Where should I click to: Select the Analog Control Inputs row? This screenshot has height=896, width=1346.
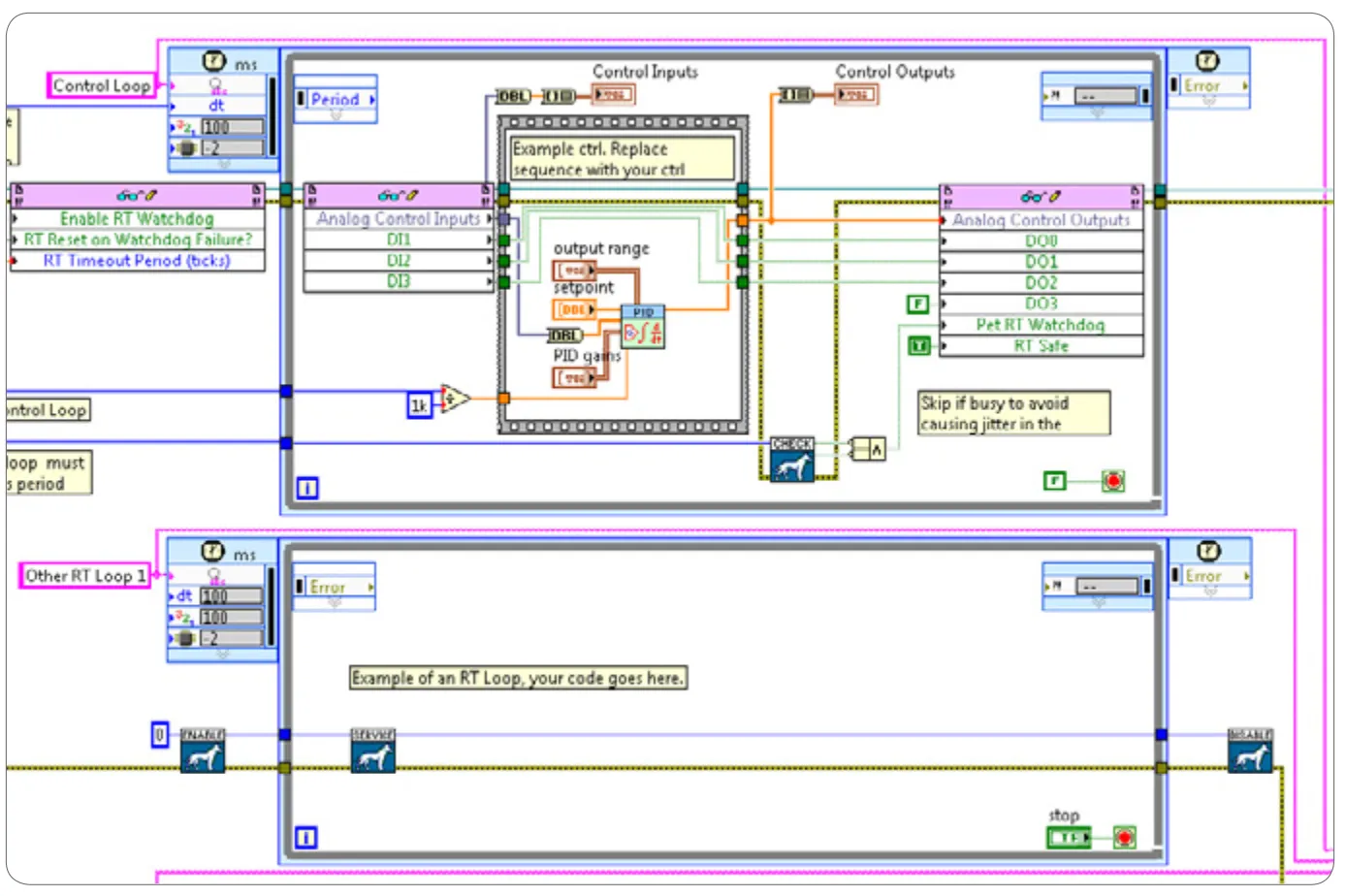coord(399,218)
